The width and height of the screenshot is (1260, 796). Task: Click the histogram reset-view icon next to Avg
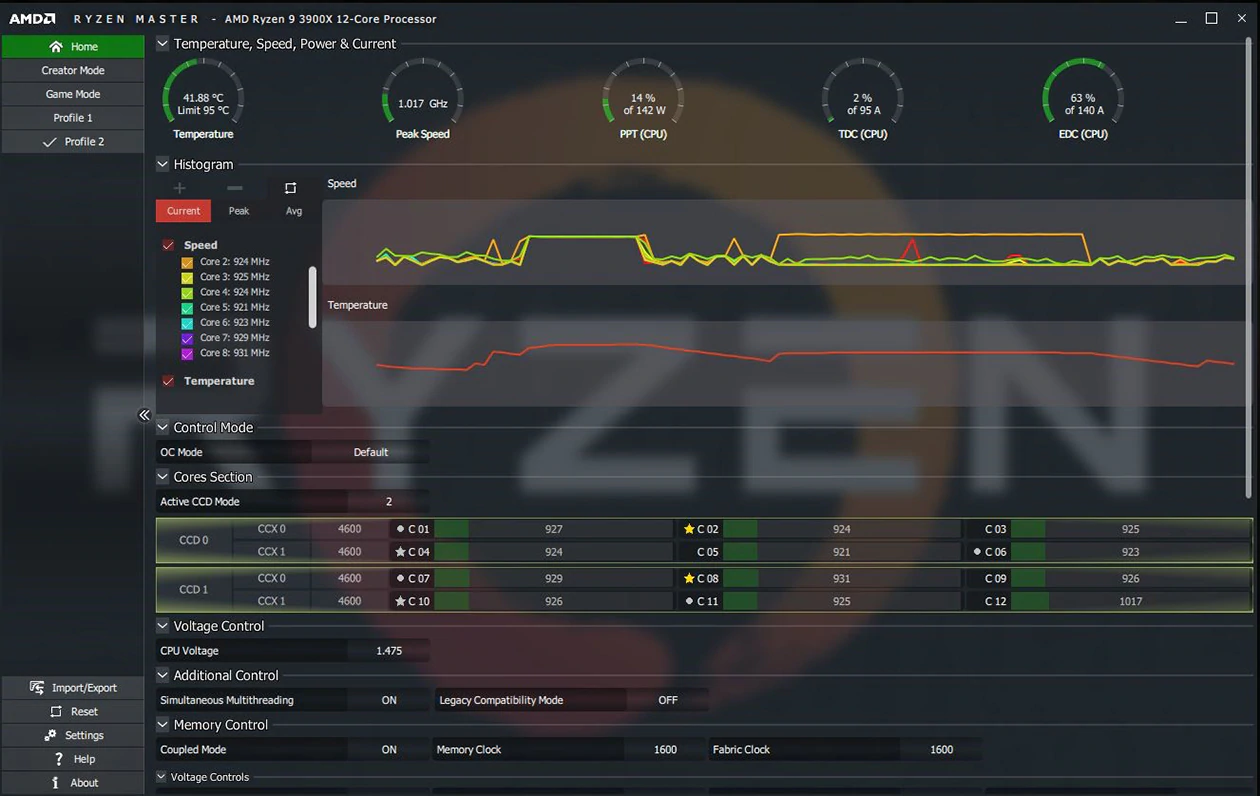click(x=290, y=187)
